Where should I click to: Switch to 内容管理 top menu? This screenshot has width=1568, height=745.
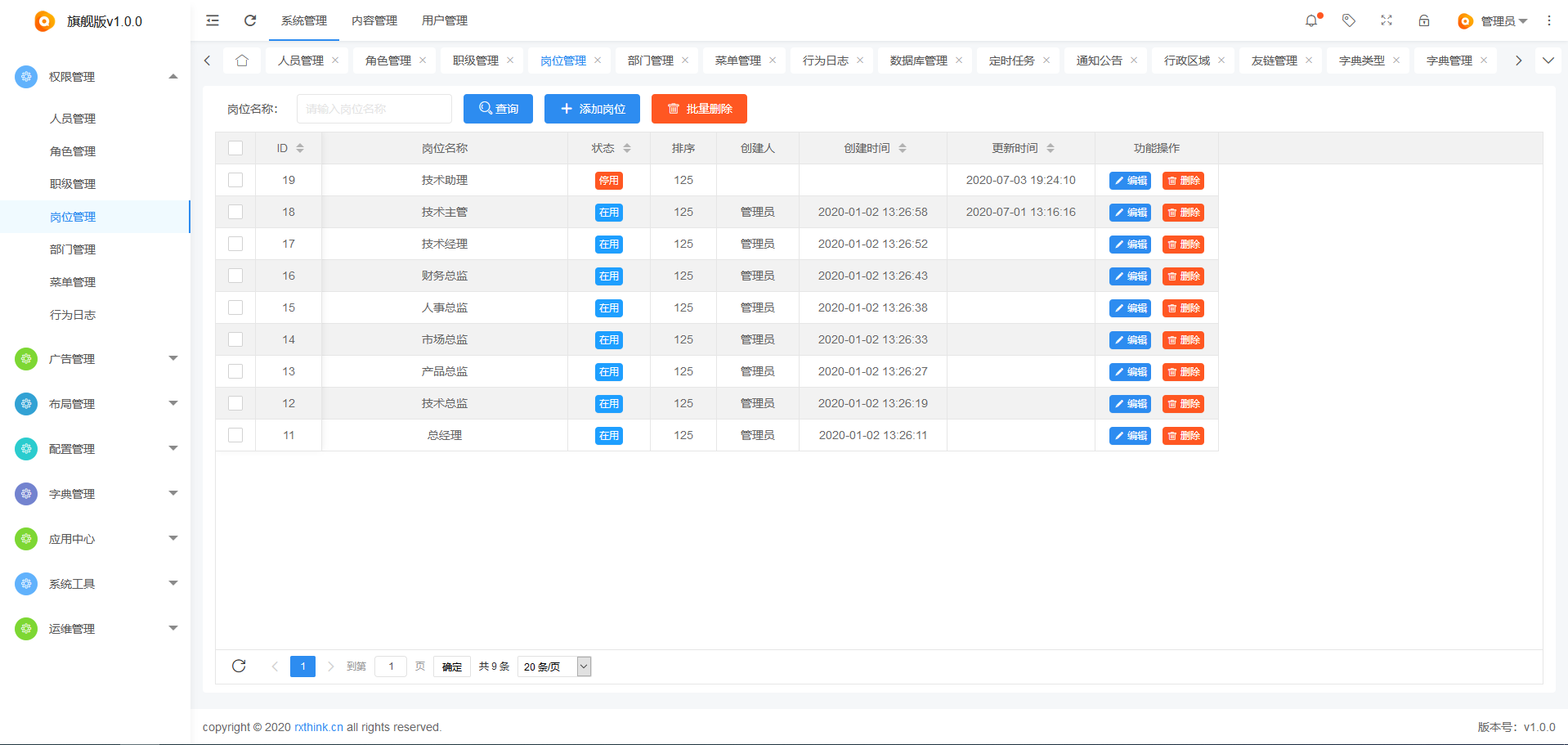374,20
